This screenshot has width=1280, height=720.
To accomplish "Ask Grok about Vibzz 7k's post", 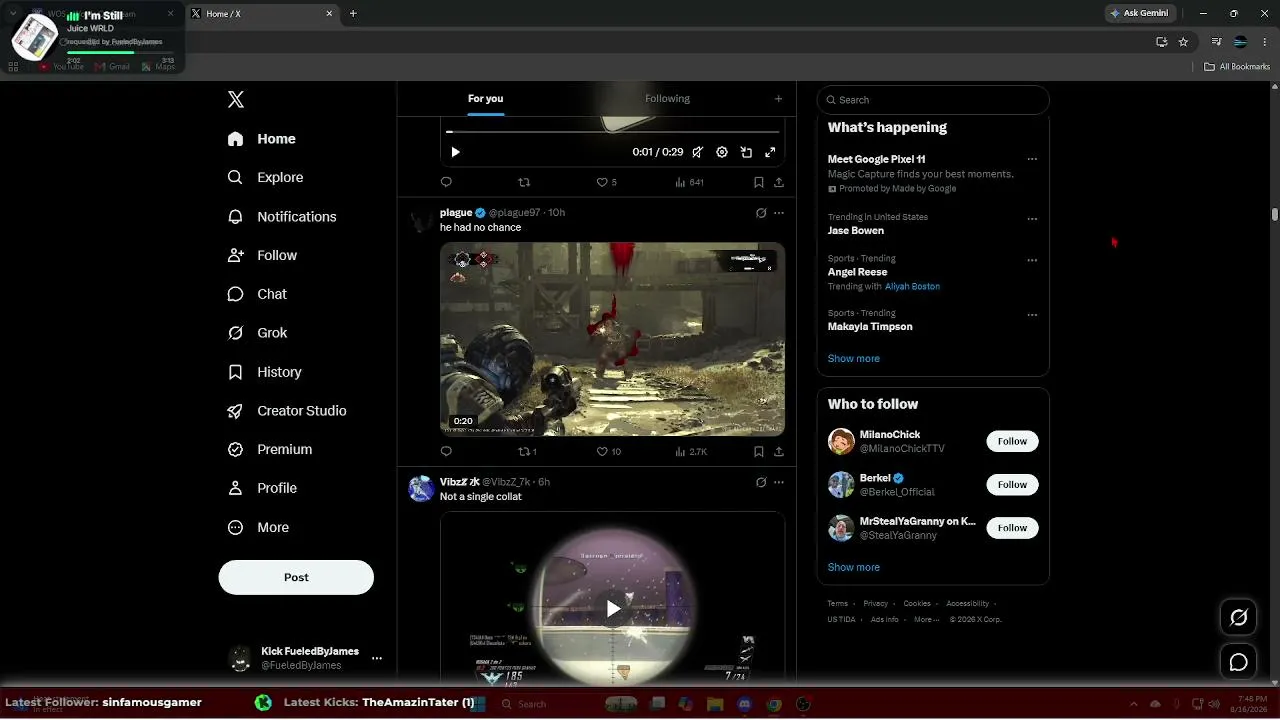I will [761, 482].
